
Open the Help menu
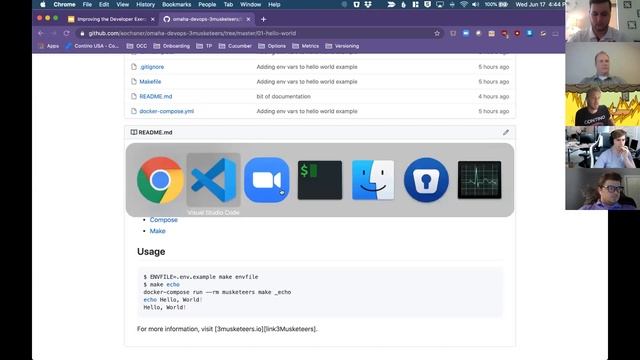(x=274, y=4)
